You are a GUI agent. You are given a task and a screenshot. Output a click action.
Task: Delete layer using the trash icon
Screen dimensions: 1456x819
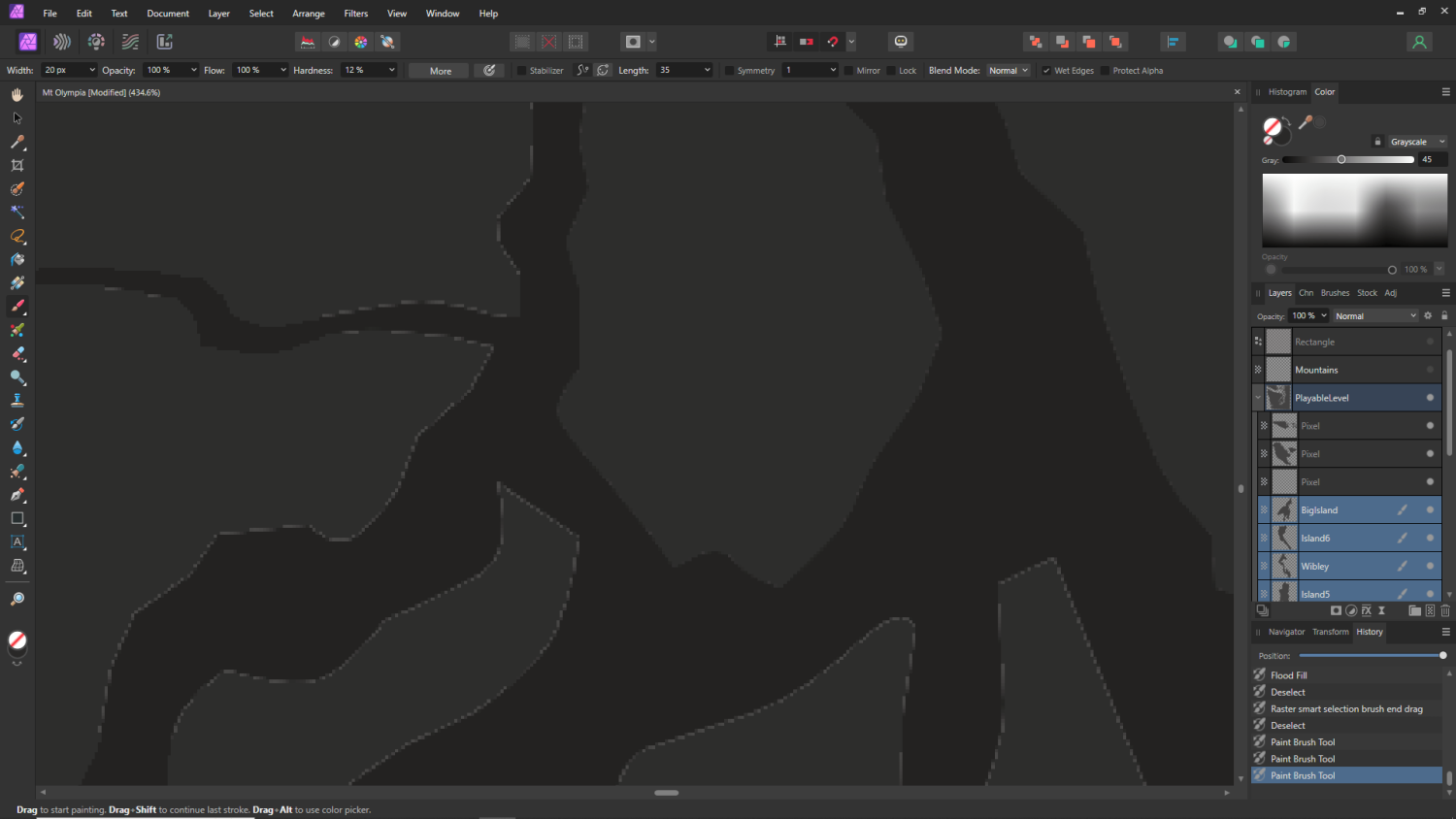1445,611
